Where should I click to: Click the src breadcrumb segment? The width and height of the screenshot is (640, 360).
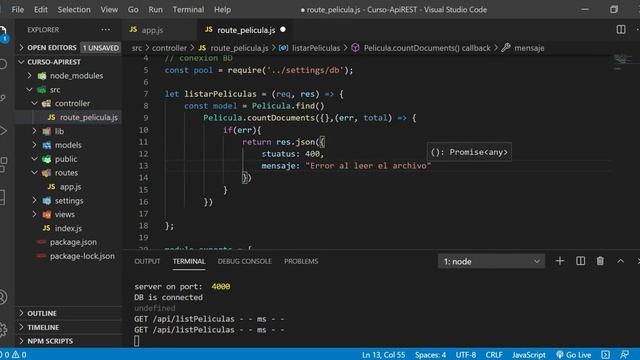[x=137, y=48]
